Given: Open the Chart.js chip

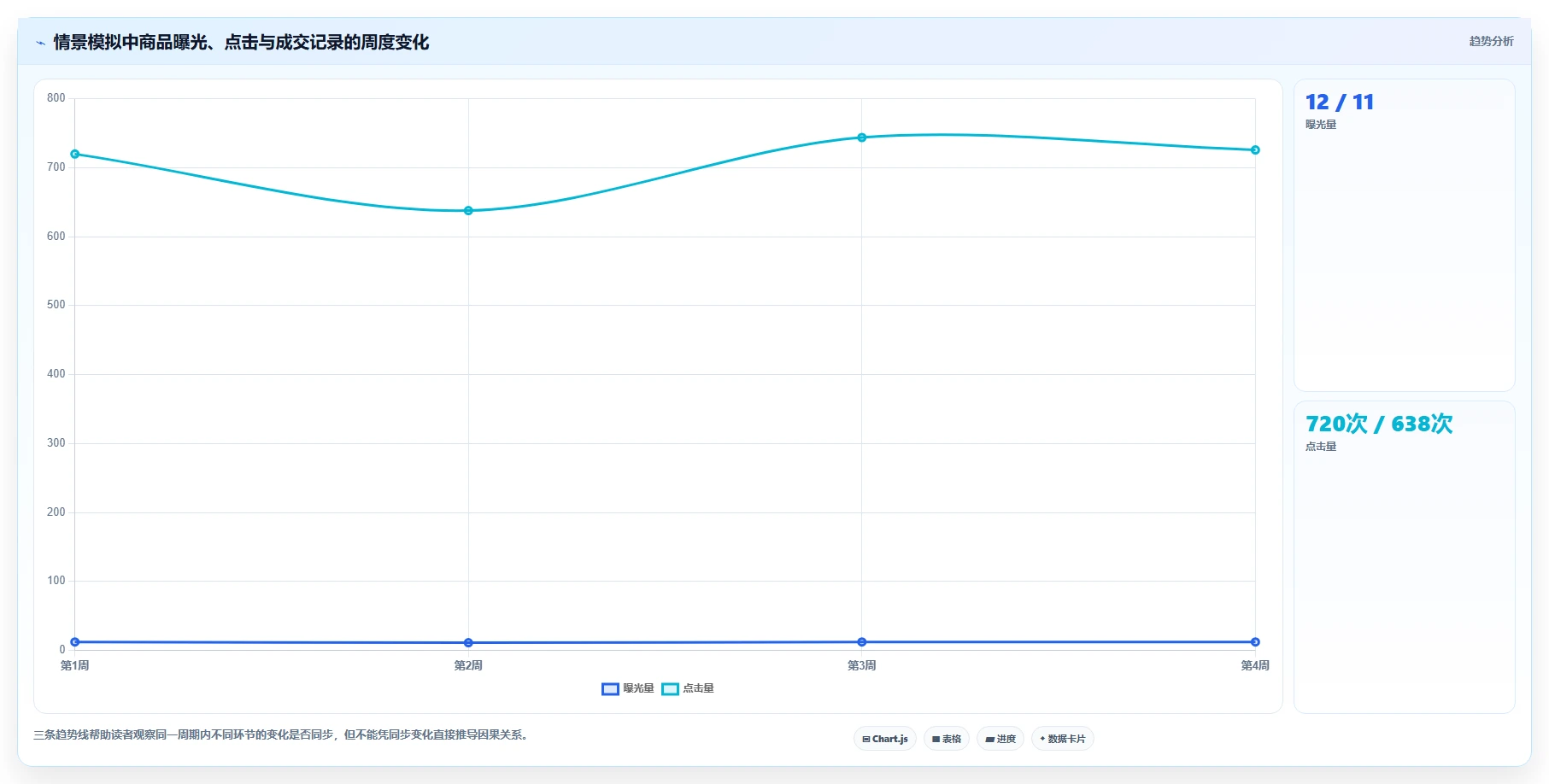Looking at the screenshot, I should click(885, 739).
